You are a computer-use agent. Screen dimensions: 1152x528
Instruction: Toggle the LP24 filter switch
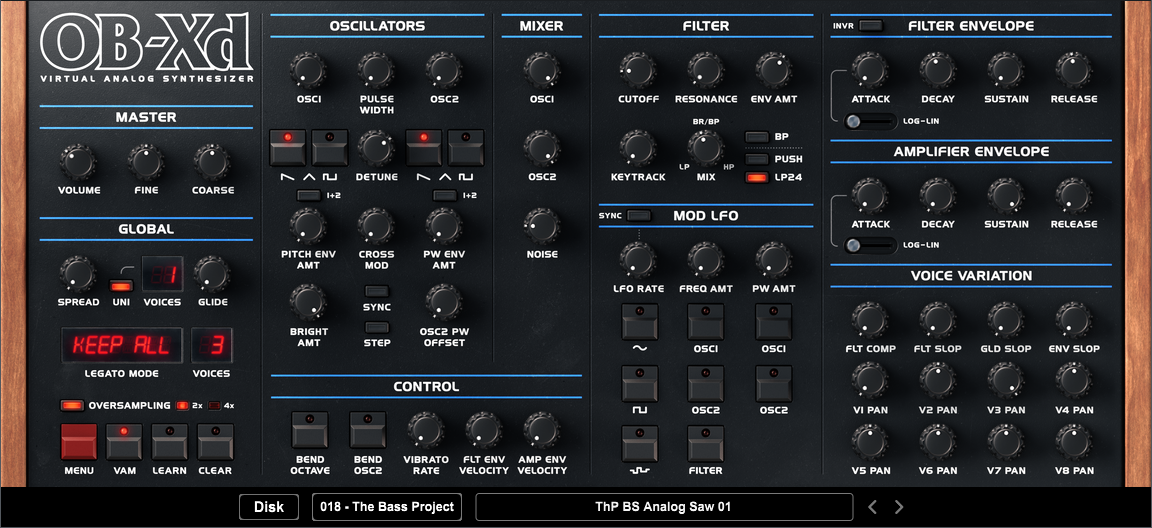point(757,177)
